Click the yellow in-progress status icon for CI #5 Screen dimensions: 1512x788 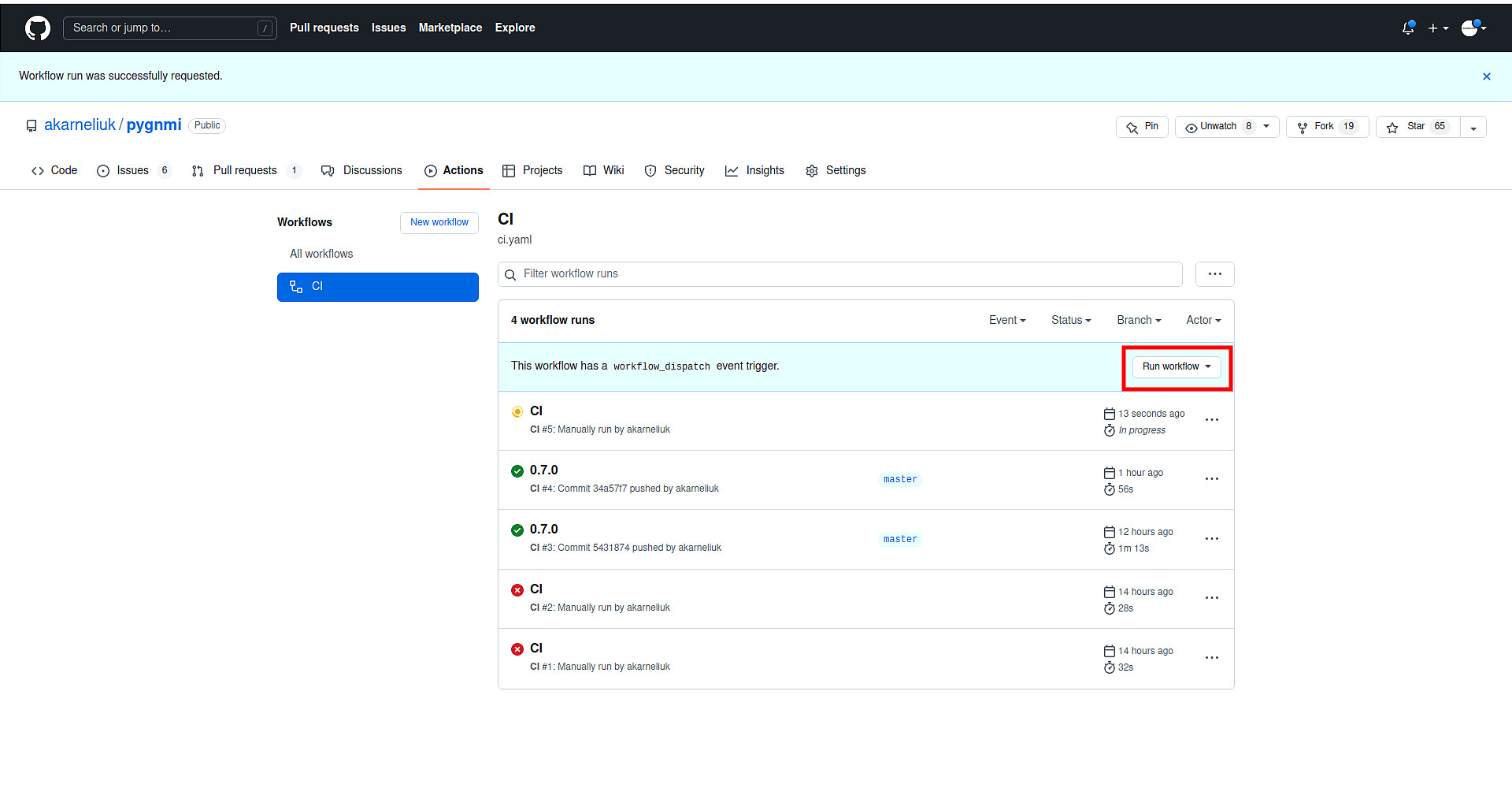tap(517, 411)
